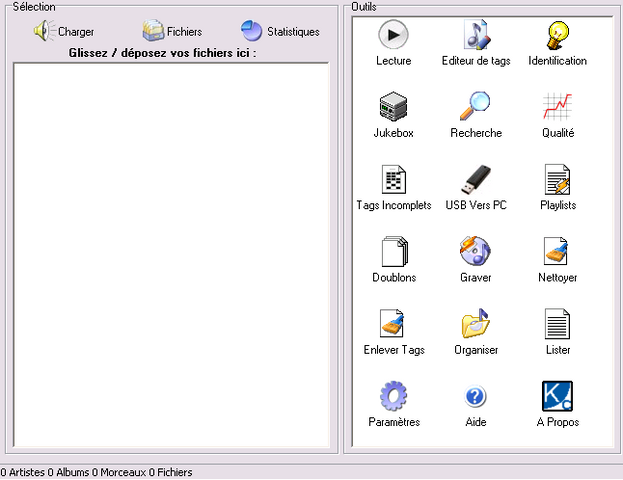Open the USB Vers PC tool
623x480 pixels.
(476, 187)
